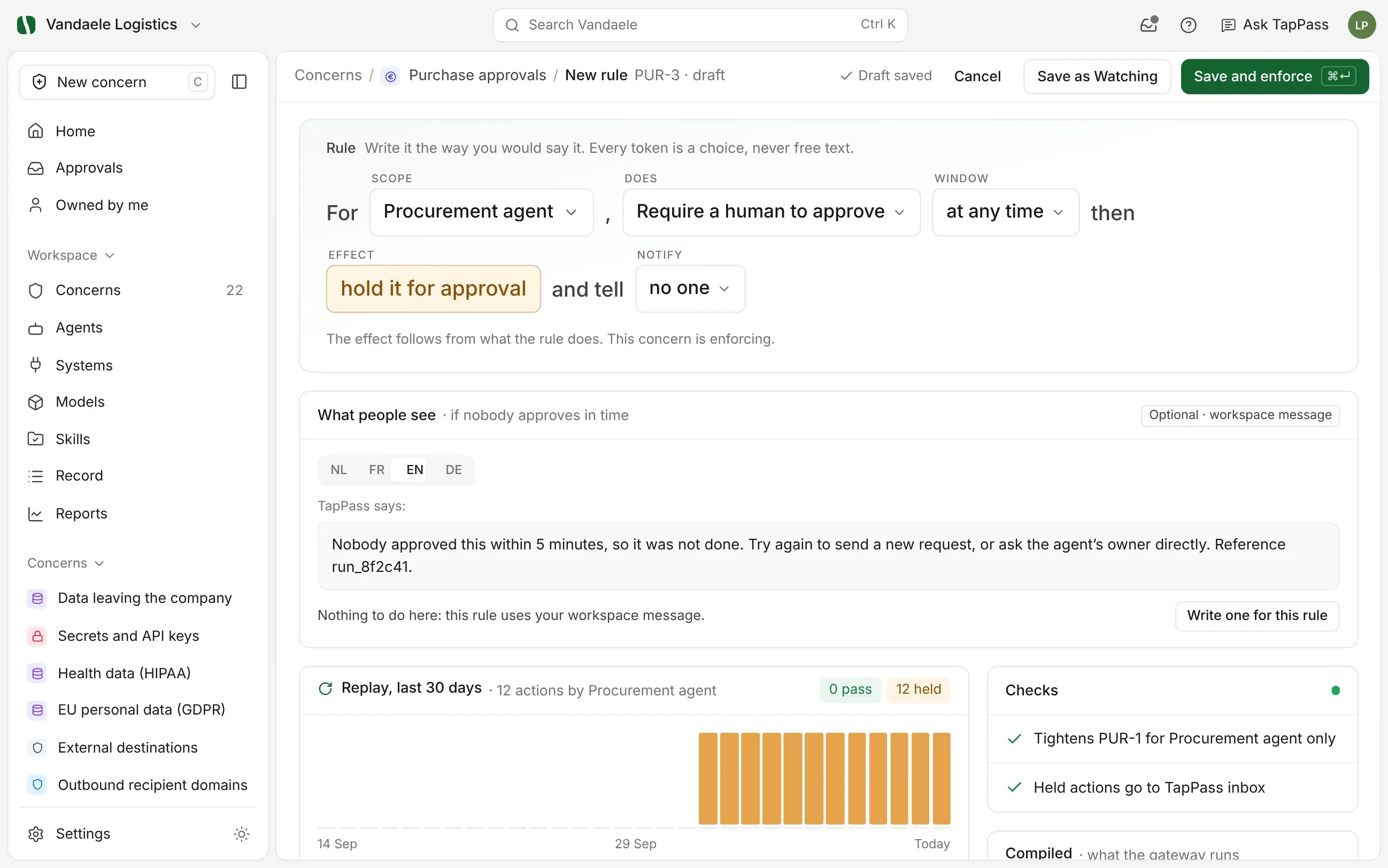Open Approvals in the sidebar
1388x868 pixels.
(137, 168)
